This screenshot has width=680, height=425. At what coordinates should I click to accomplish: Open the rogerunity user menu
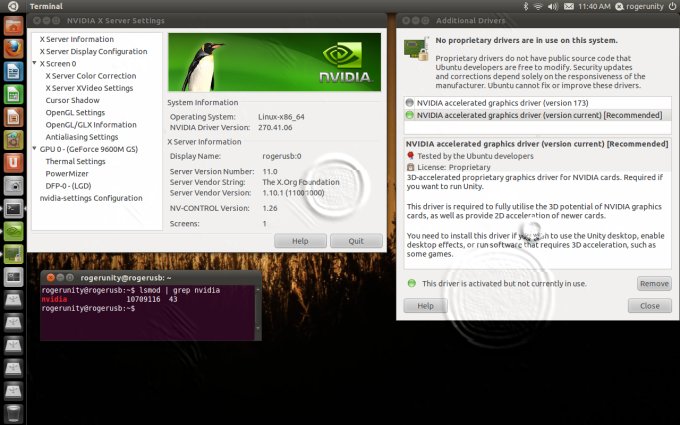pos(640,6)
